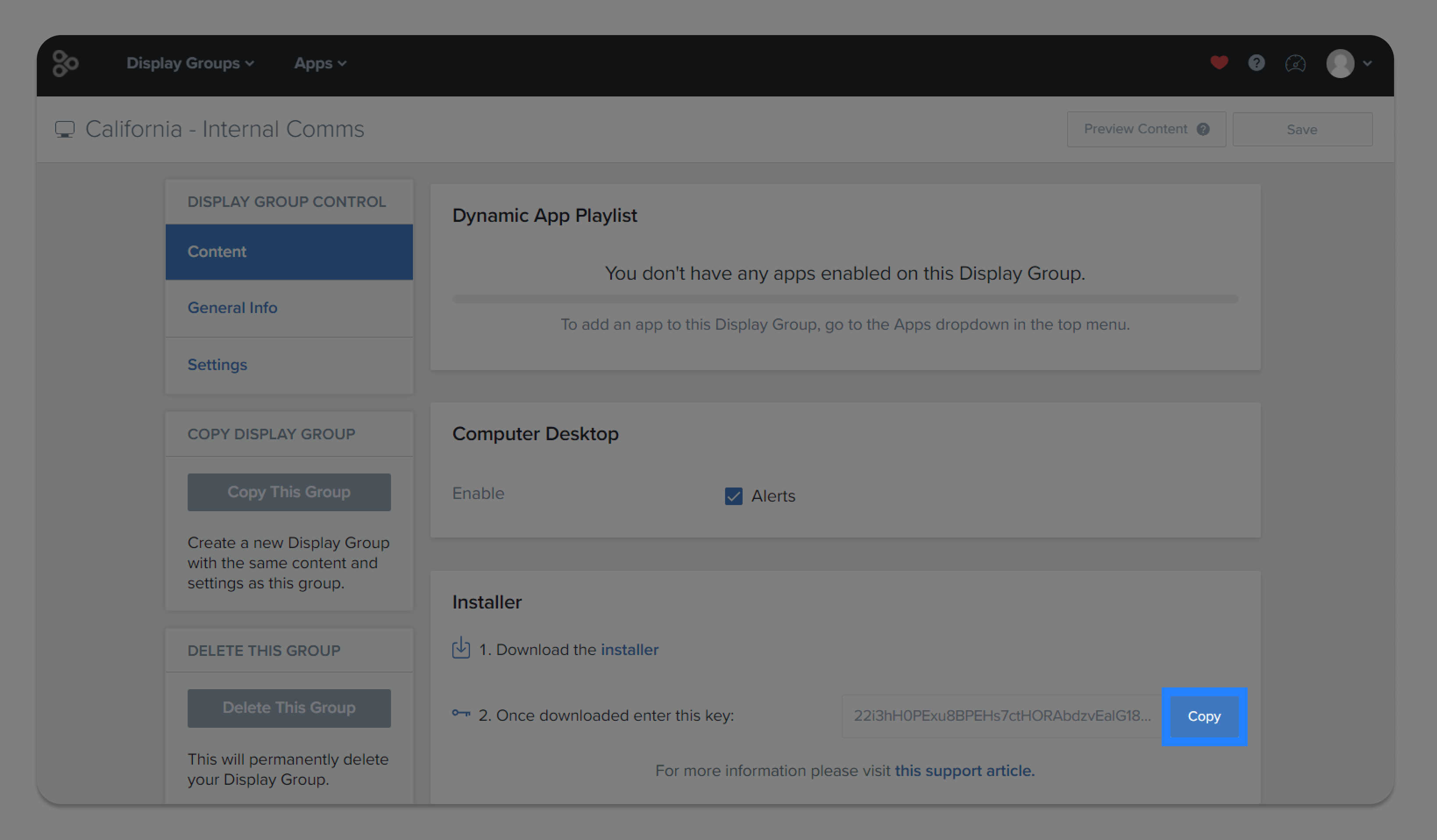
Task: Click the red heart icon
Action: pyautogui.click(x=1219, y=63)
